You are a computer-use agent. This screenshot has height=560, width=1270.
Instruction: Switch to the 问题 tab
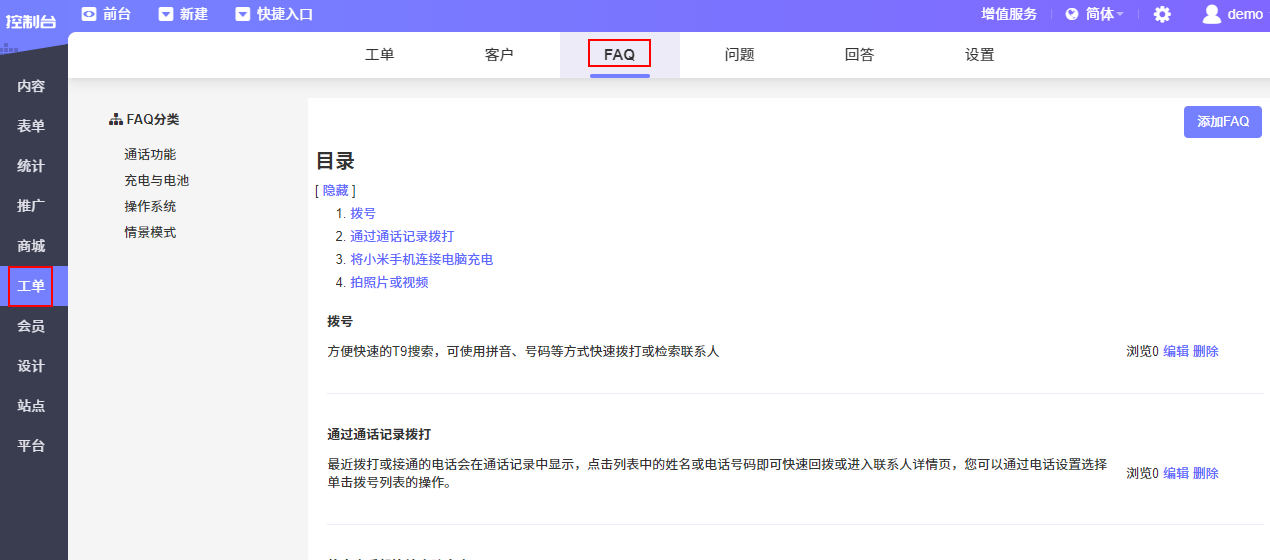pyautogui.click(x=739, y=55)
